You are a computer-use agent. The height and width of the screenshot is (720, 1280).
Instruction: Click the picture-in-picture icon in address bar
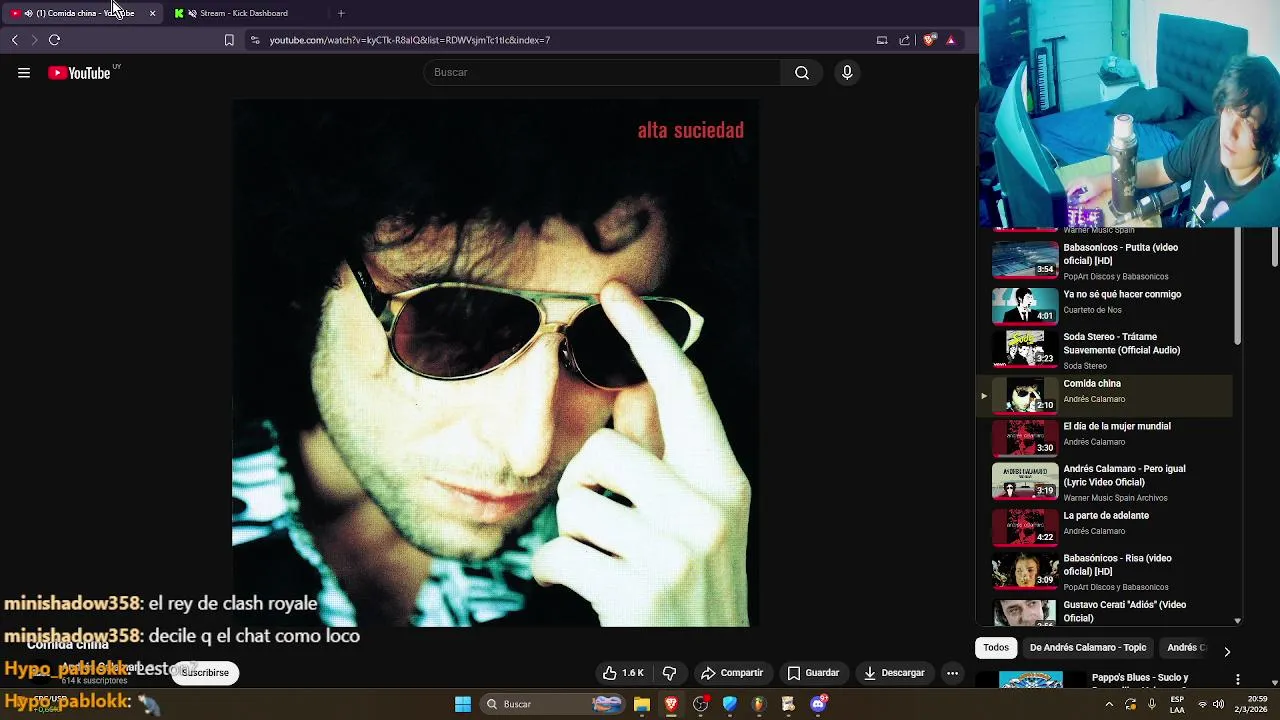(882, 40)
